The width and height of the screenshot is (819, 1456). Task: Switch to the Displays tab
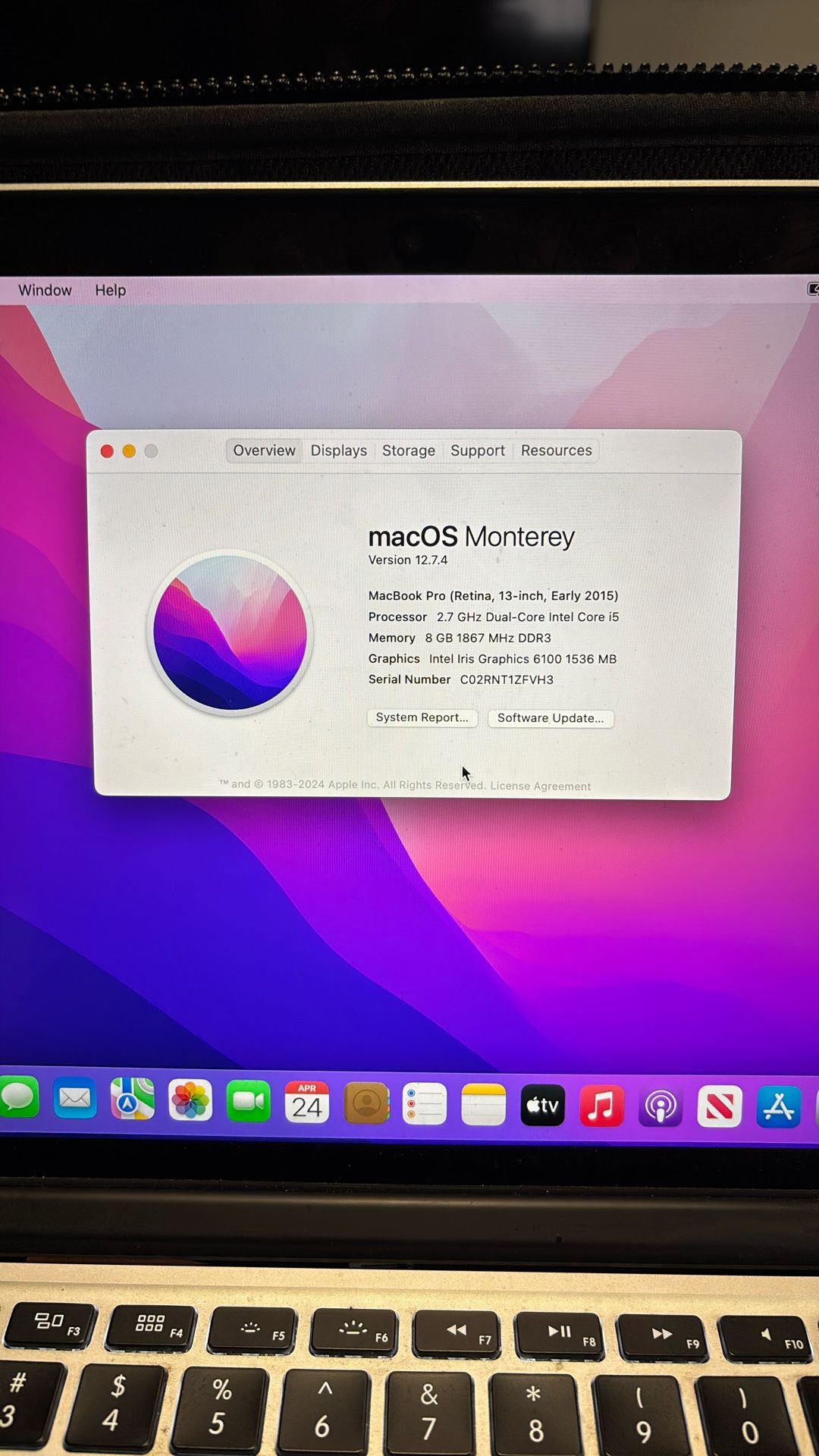(338, 450)
